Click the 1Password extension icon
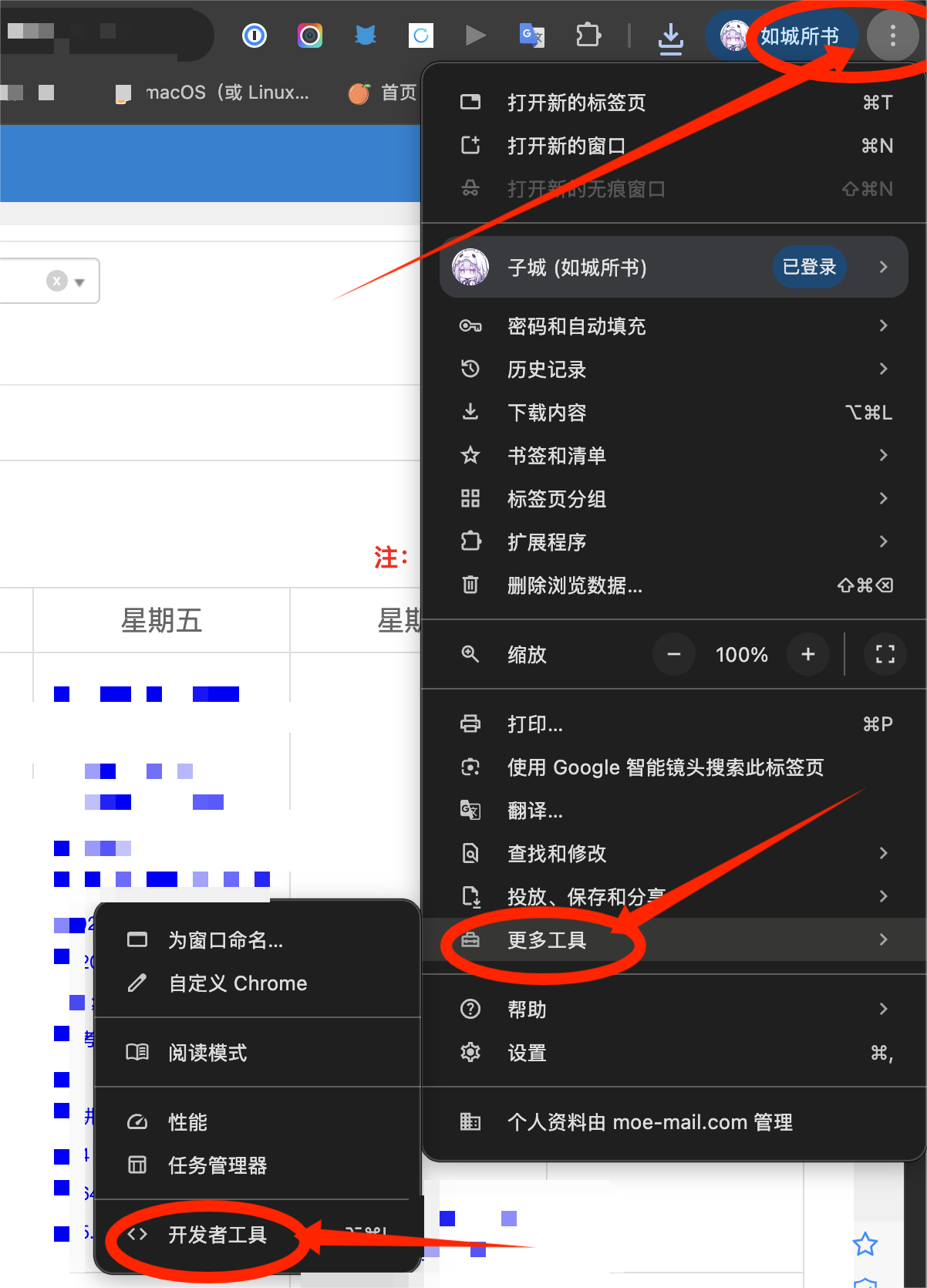The image size is (927, 1288). [255, 35]
